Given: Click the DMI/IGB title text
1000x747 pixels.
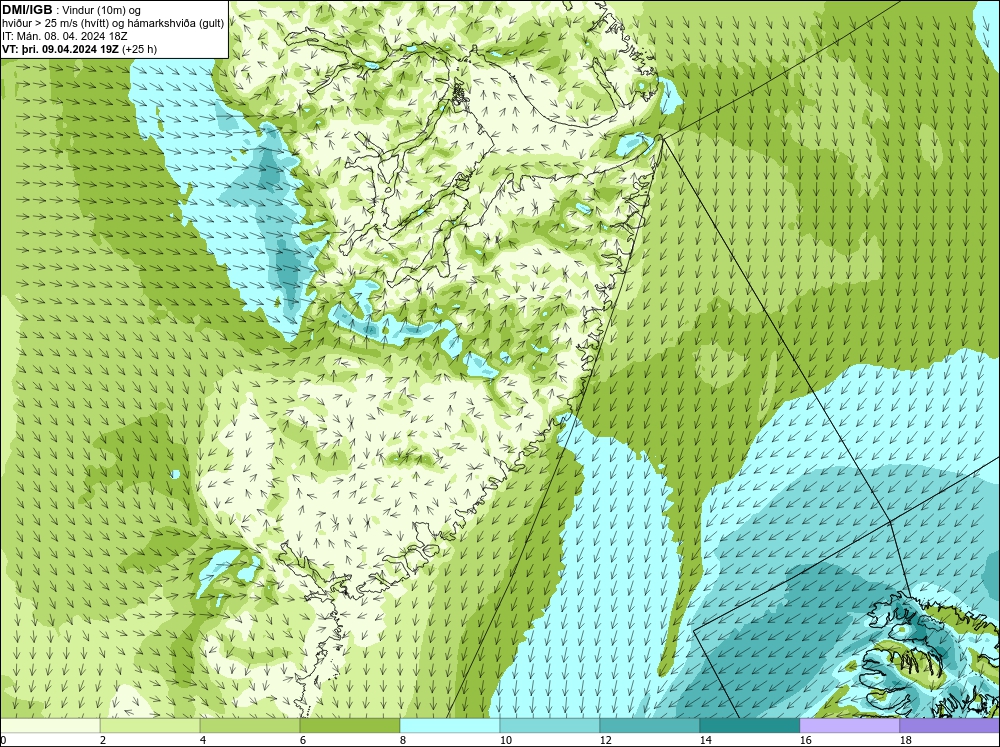Looking at the screenshot, I should pos(27,10).
